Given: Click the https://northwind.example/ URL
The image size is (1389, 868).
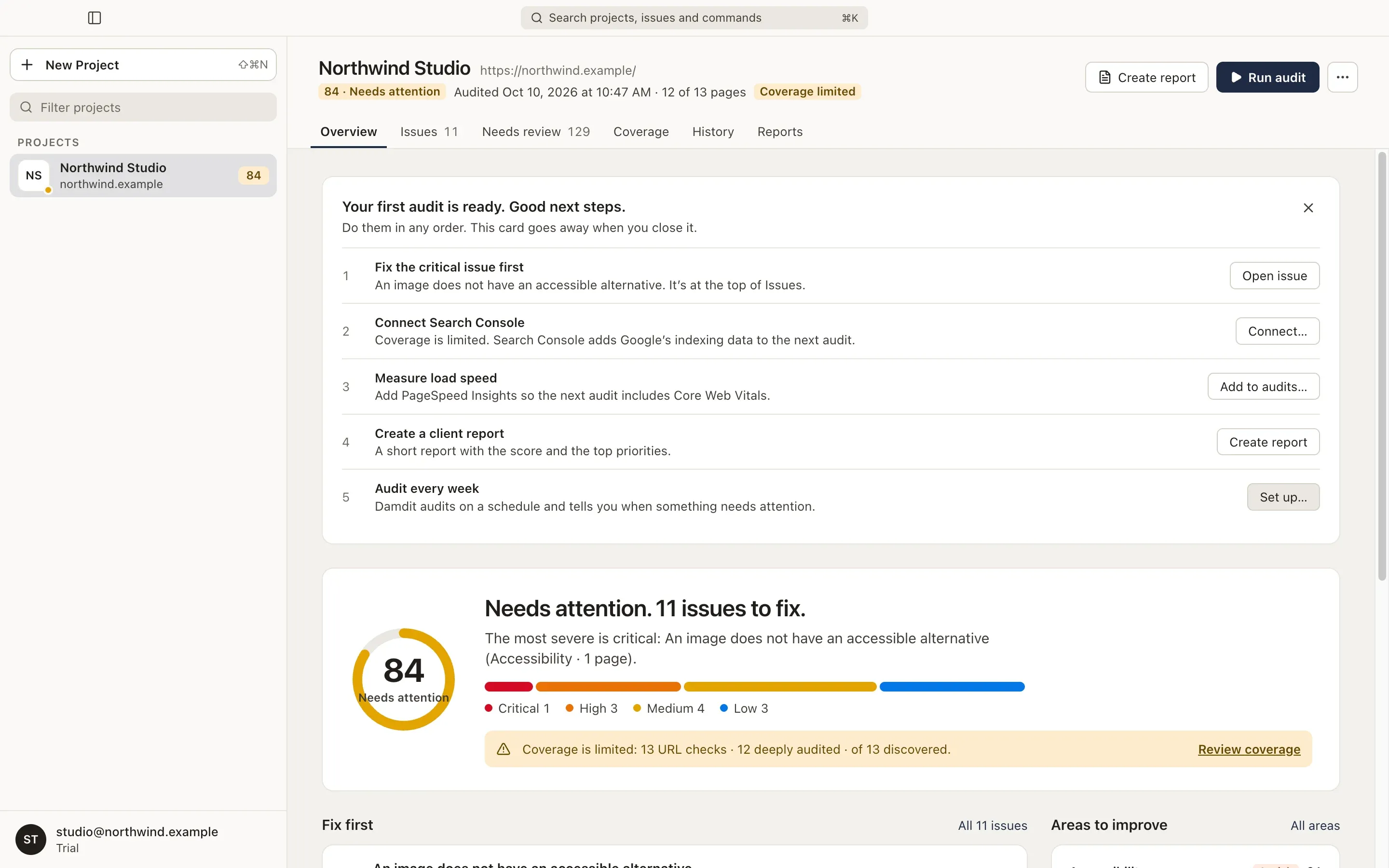Looking at the screenshot, I should click(558, 70).
